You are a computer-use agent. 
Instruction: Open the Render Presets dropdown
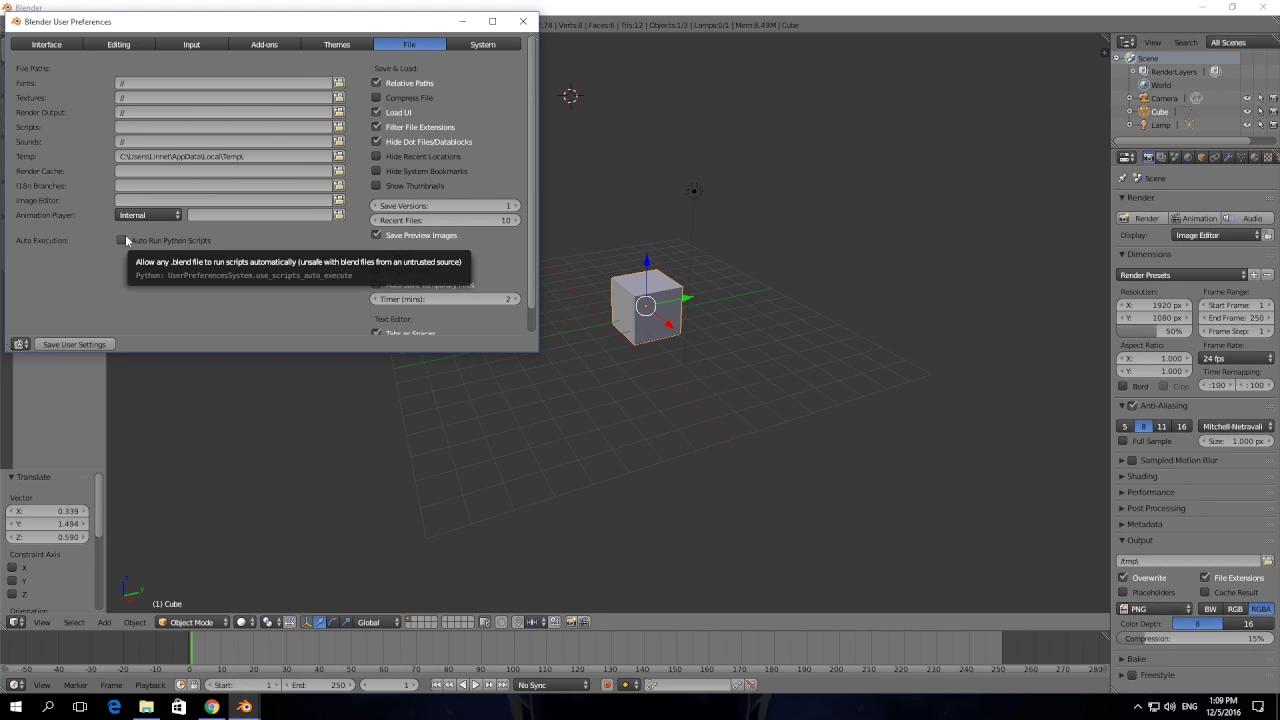click(1183, 275)
